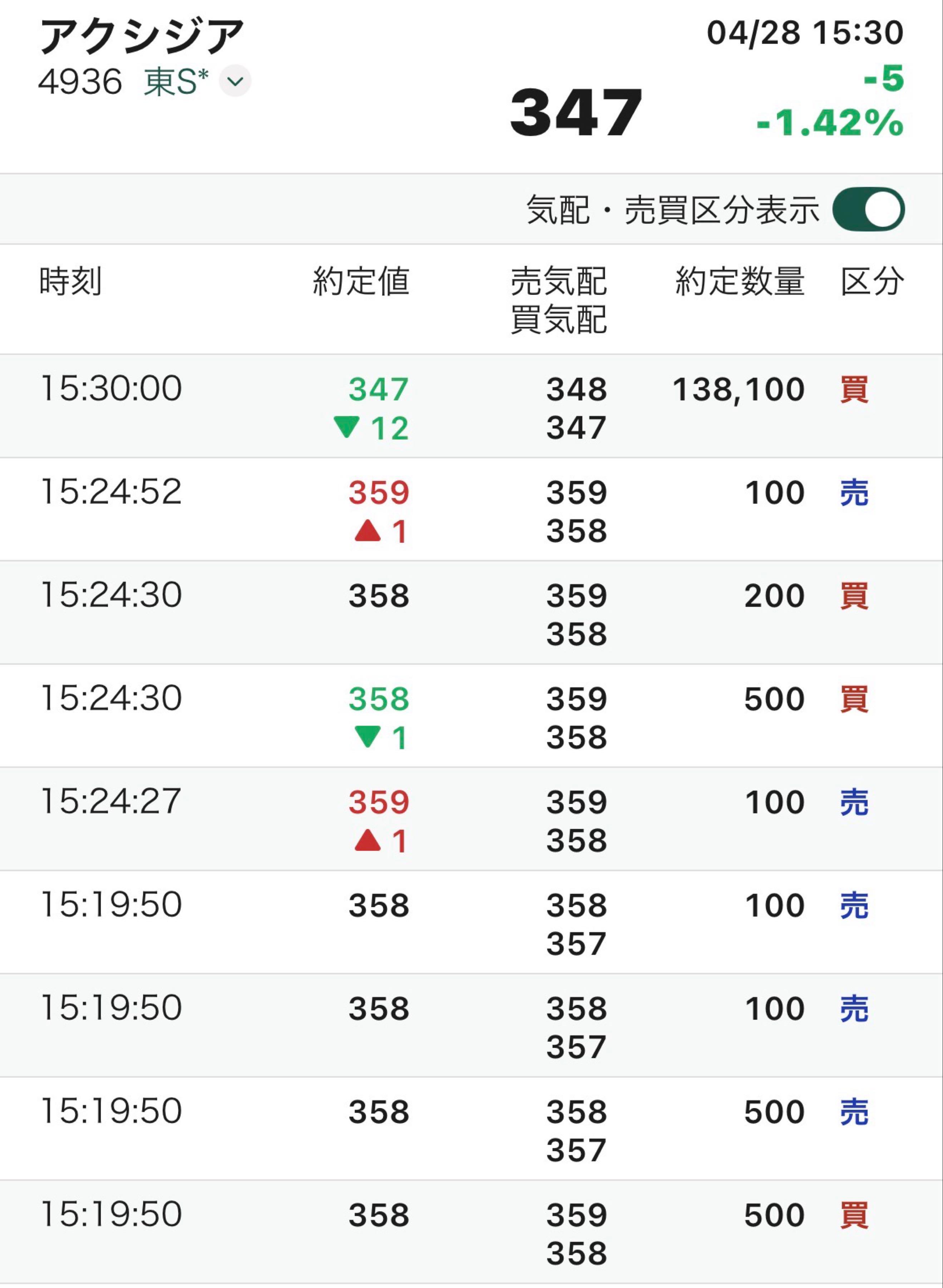
Task: Tap the 138,100 volume value
Action: pyautogui.click(x=739, y=390)
